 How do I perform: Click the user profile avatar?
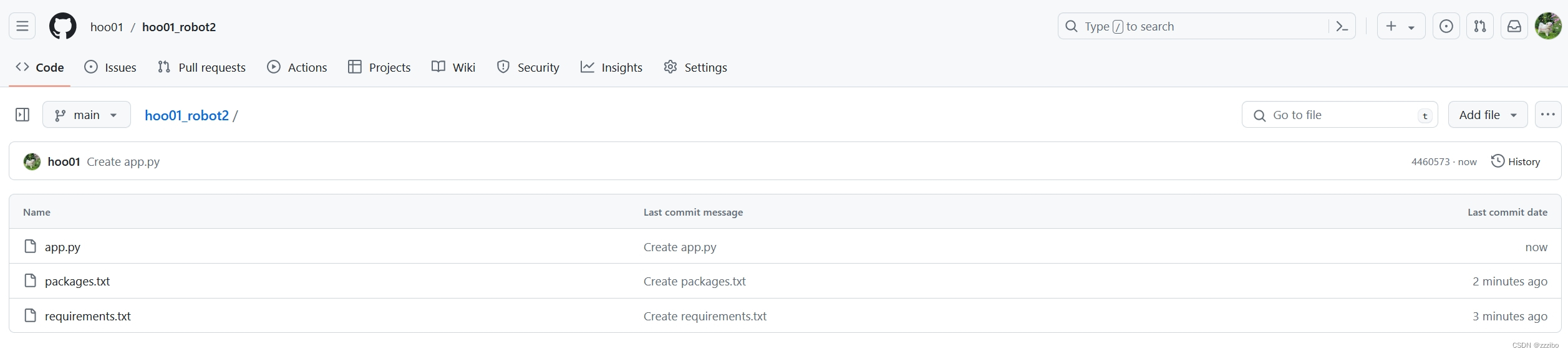1547,26
